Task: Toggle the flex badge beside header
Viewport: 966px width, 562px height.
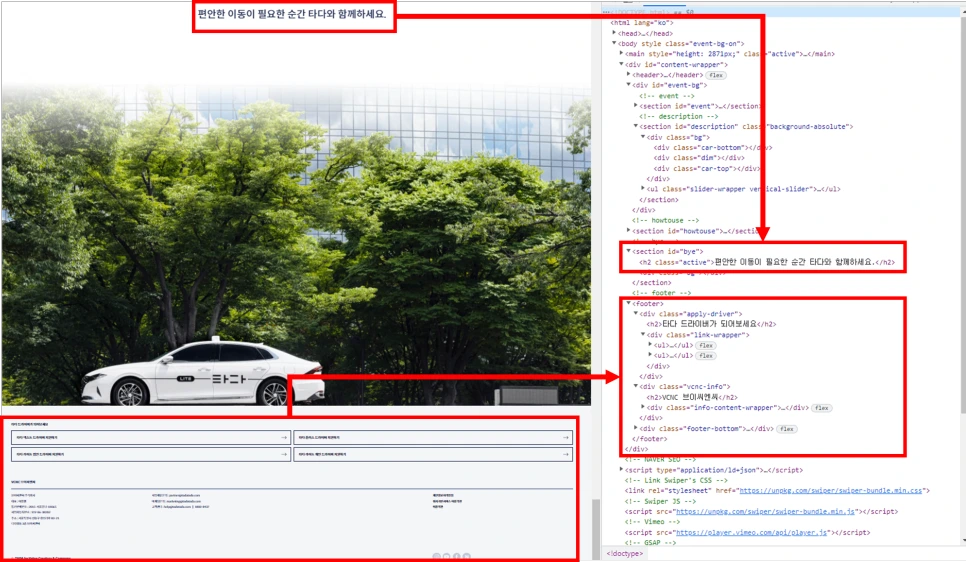Action: click(x=715, y=75)
